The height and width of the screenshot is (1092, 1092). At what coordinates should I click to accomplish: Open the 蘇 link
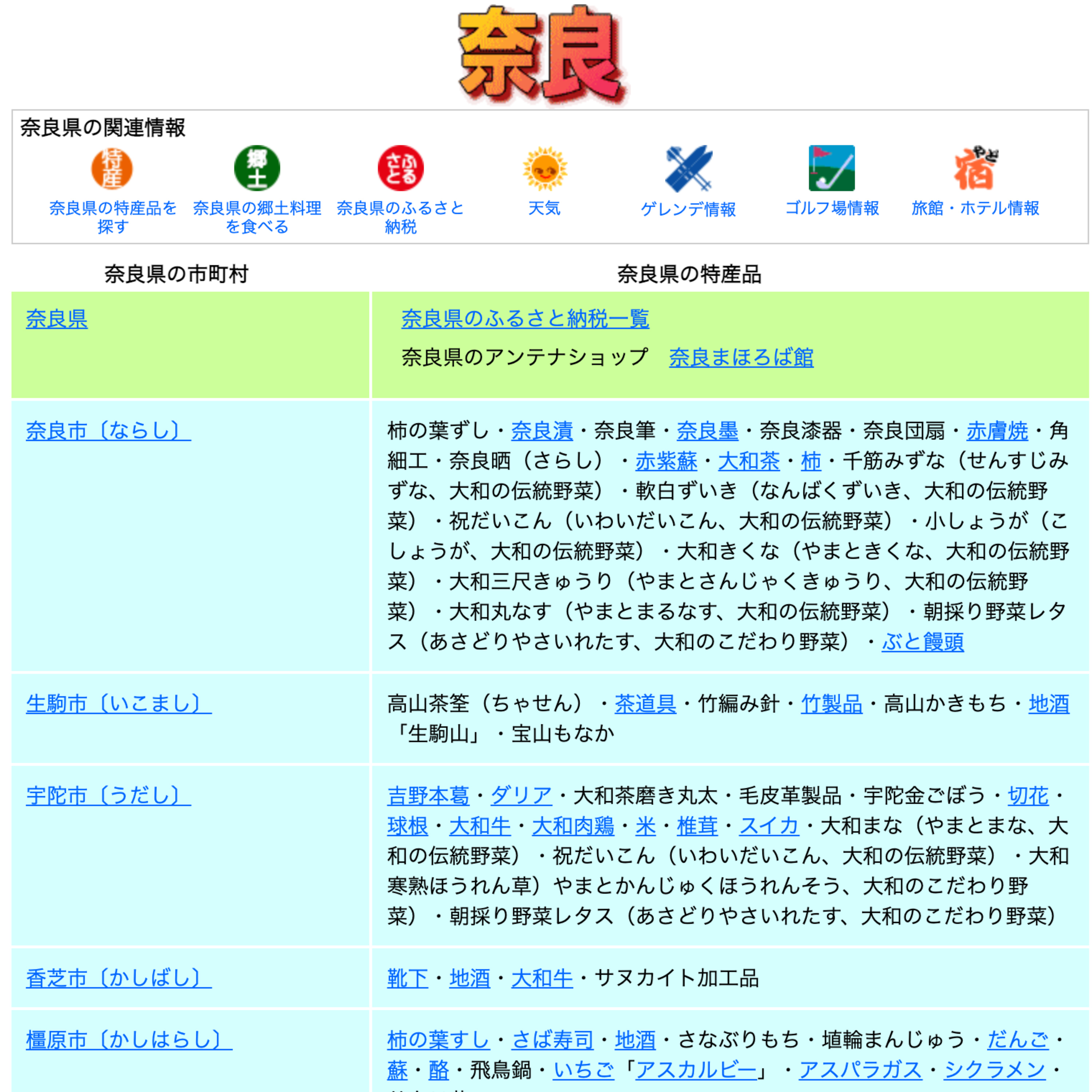click(x=397, y=1071)
